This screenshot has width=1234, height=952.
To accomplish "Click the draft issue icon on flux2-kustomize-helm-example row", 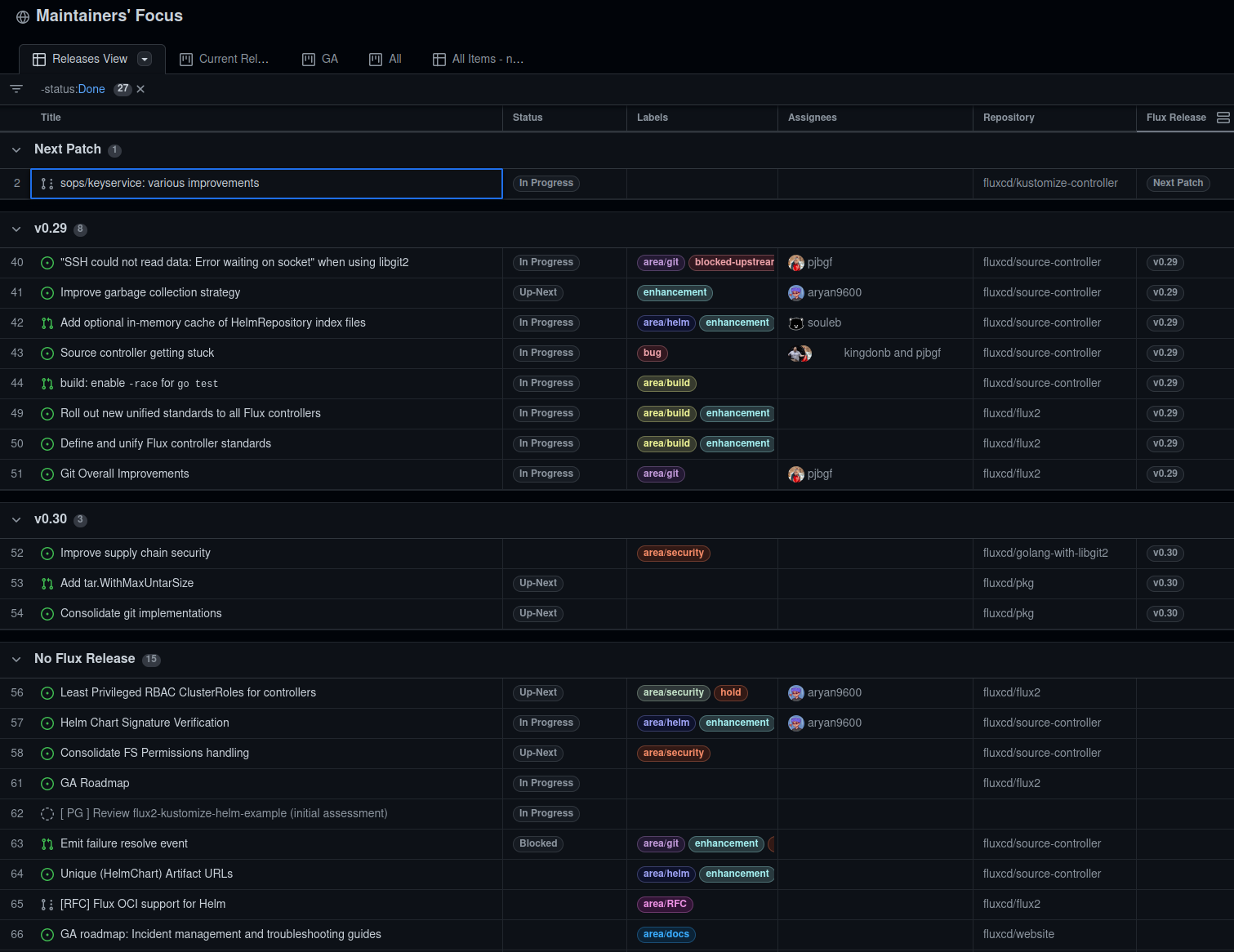I will point(47,813).
